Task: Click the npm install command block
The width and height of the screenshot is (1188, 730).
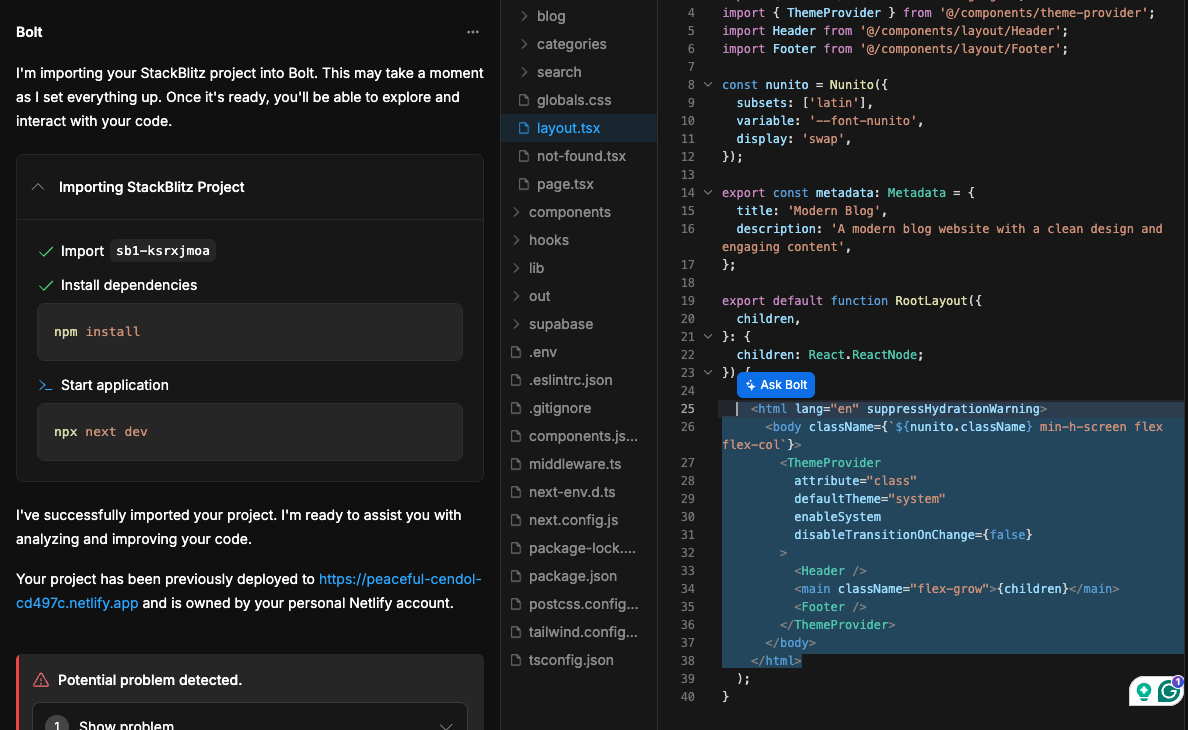Action: [x=250, y=331]
